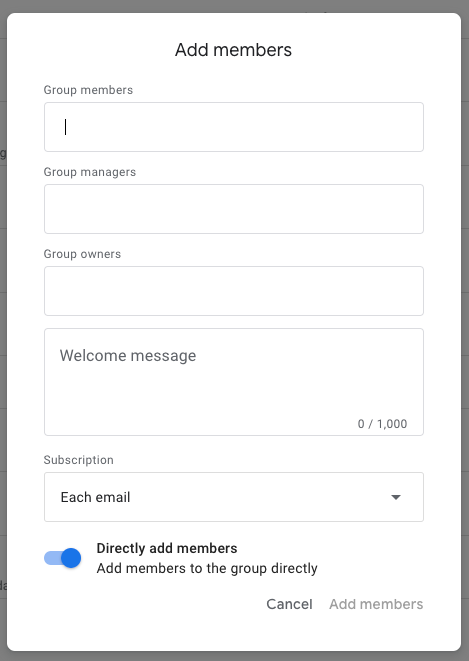This screenshot has width=469, height=661.
Task: Focus the Group members input field
Action: point(234,127)
